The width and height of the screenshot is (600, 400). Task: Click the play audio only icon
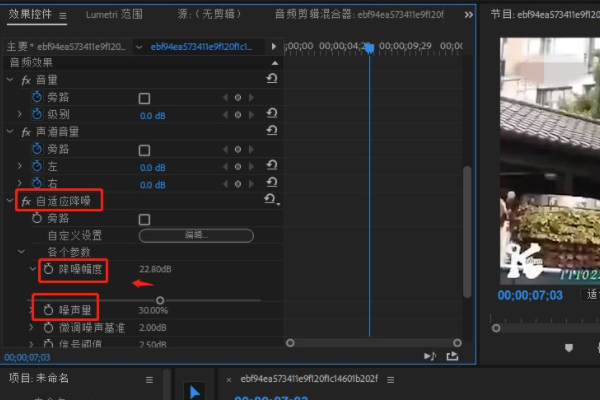click(430, 356)
